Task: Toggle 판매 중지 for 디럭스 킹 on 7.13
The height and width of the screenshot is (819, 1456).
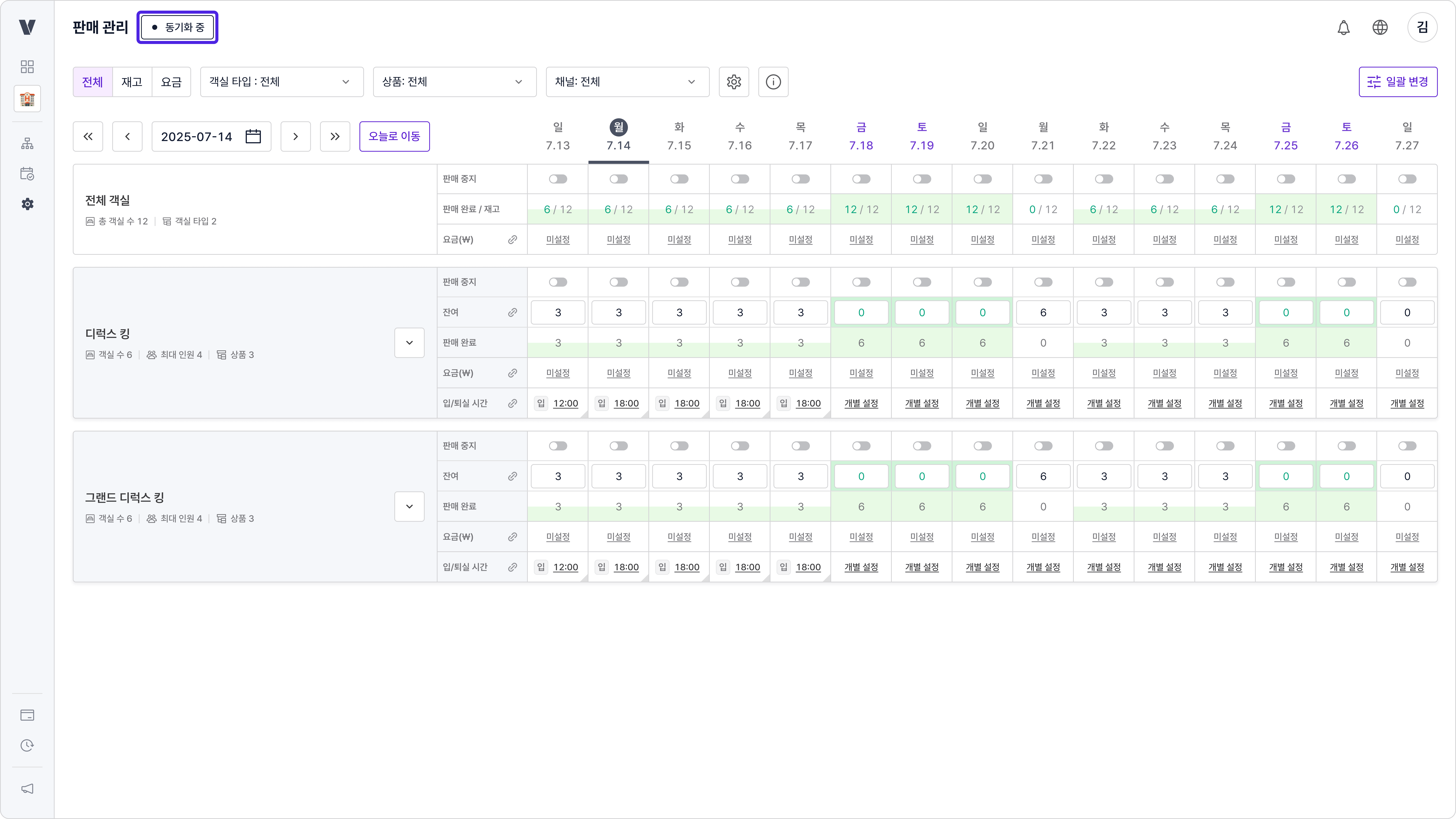Action: coord(558,282)
